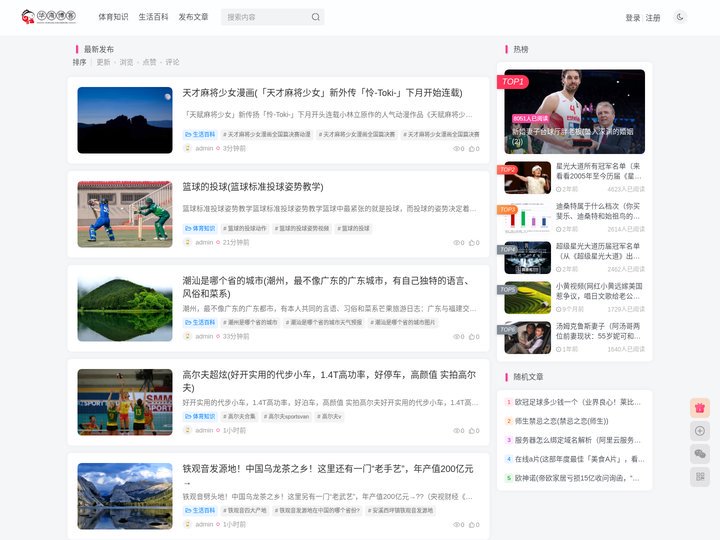Open TOP4 article 超级星光大道历届冠军名单
The width and height of the screenshot is (720, 540).
pos(598,251)
